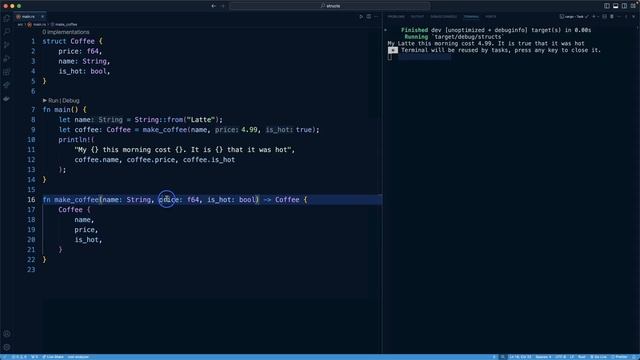Click 'String::from("Latte")' on line 8
Viewport: 640px width, 360px height.
pos(177,120)
